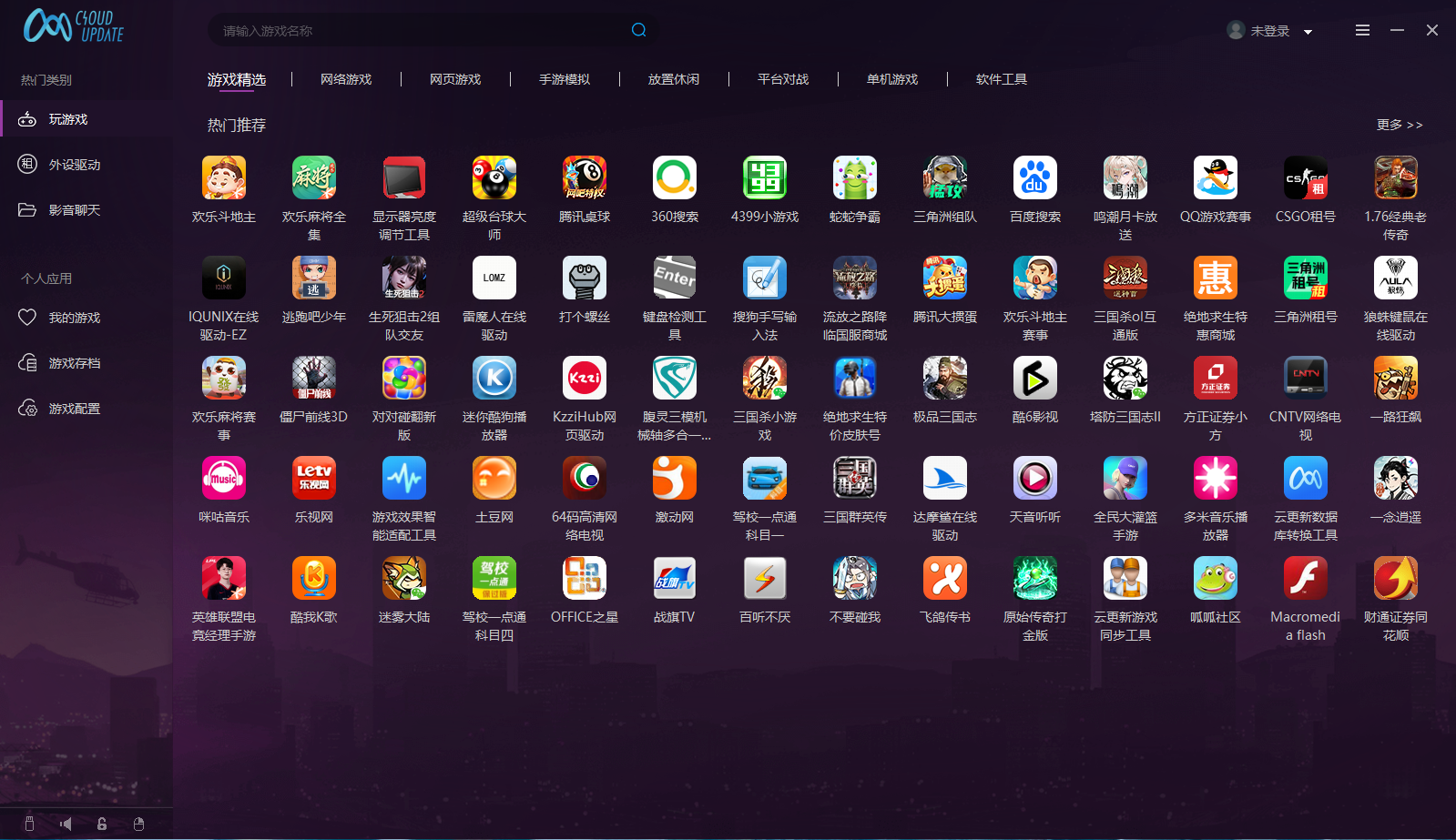Click the USB drive icon in bottom bar
The height and width of the screenshot is (840, 1456).
29,824
